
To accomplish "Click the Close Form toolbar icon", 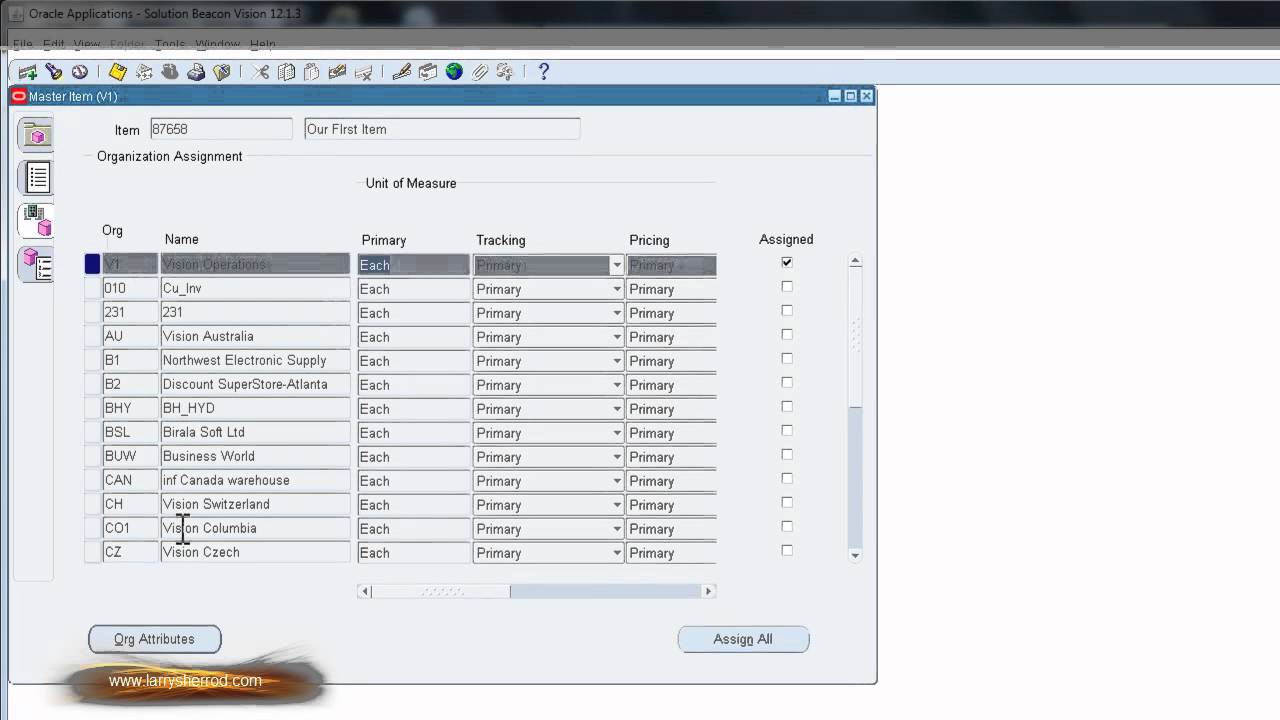I will click(x=222, y=72).
